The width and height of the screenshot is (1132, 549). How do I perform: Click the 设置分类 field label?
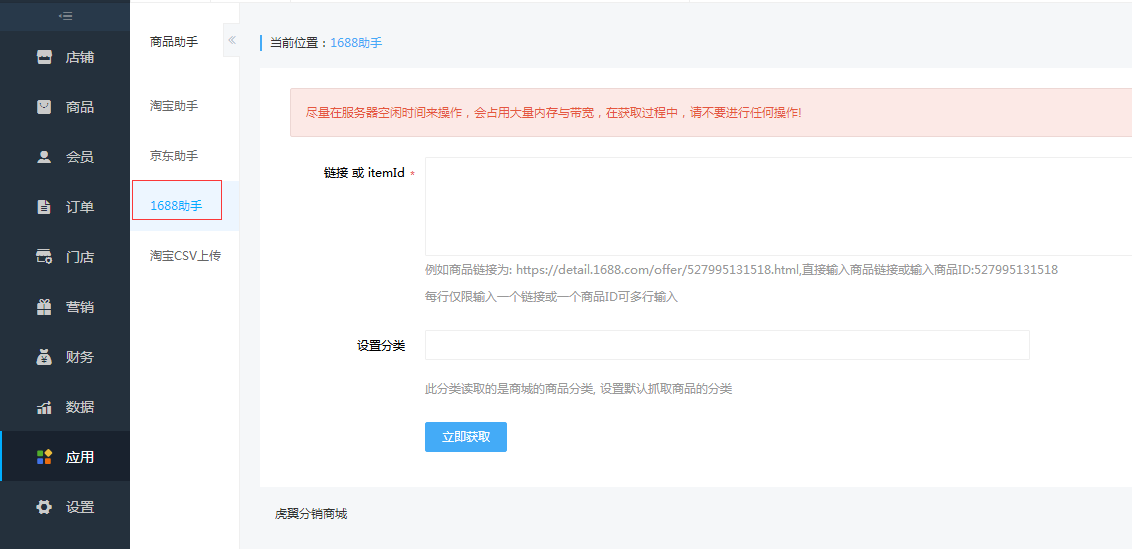click(381, 345)
